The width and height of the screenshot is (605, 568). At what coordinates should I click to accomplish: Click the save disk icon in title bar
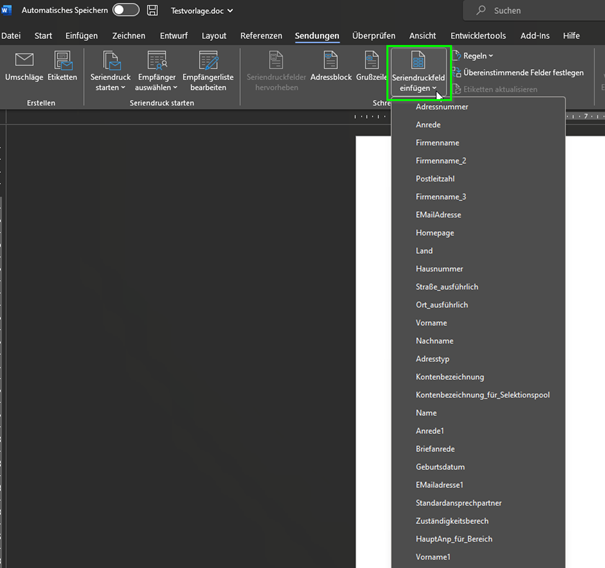(x=152, y=10)
